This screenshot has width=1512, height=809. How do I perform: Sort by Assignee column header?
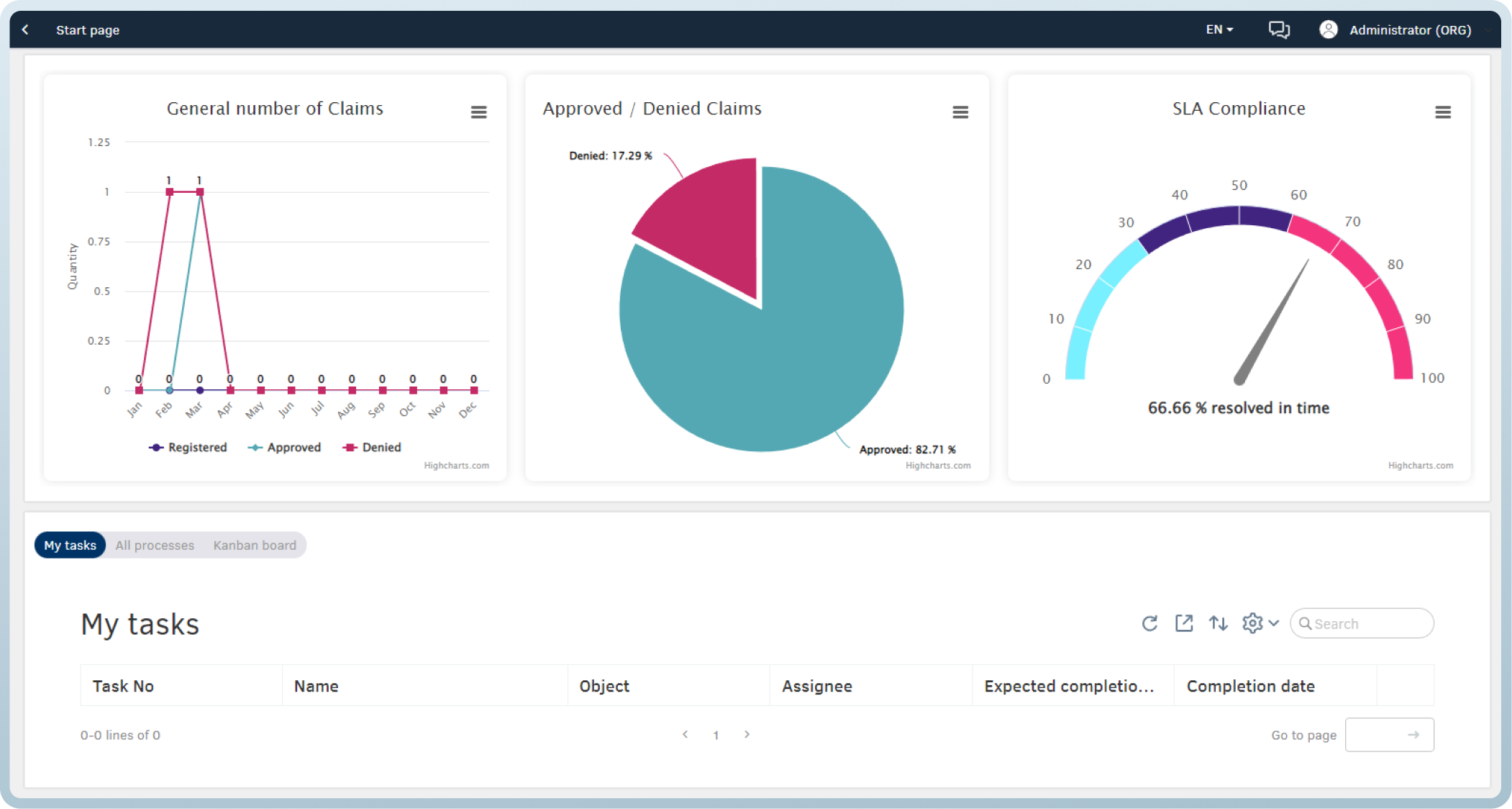[x=870, y=686]
